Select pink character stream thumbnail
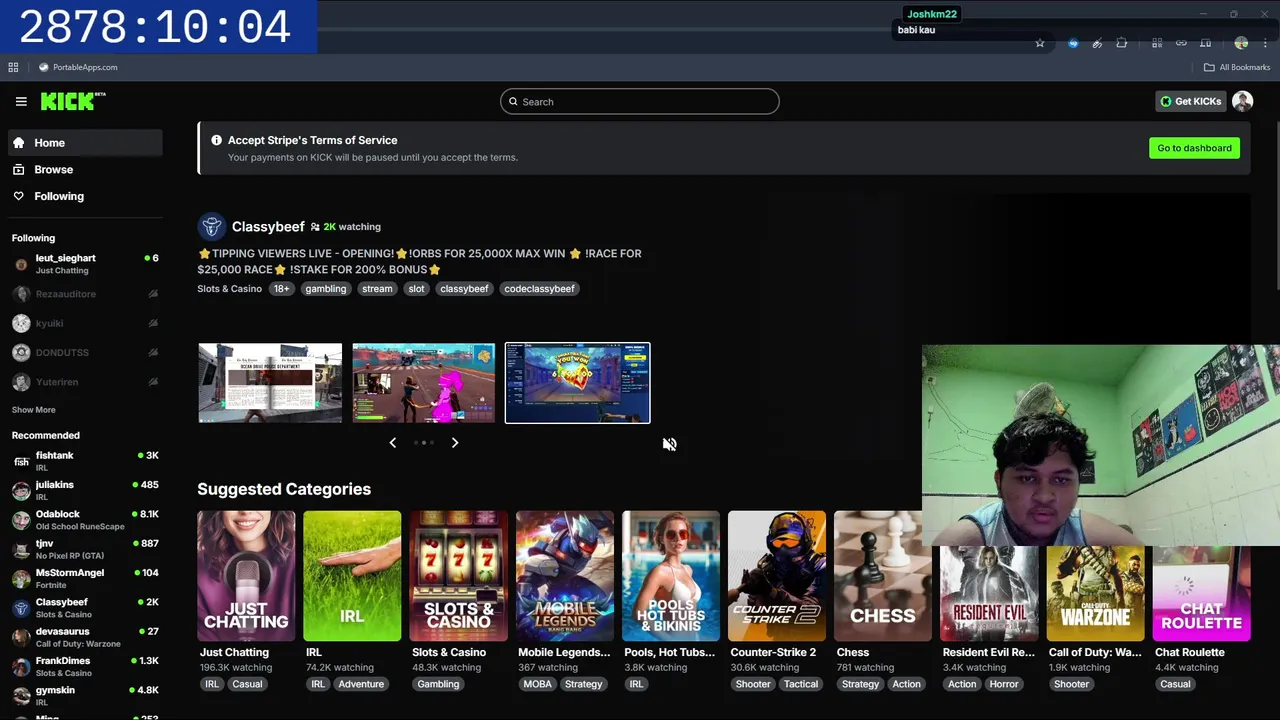Viewport: 1280px width, 720px height. (x=423, y=383)
